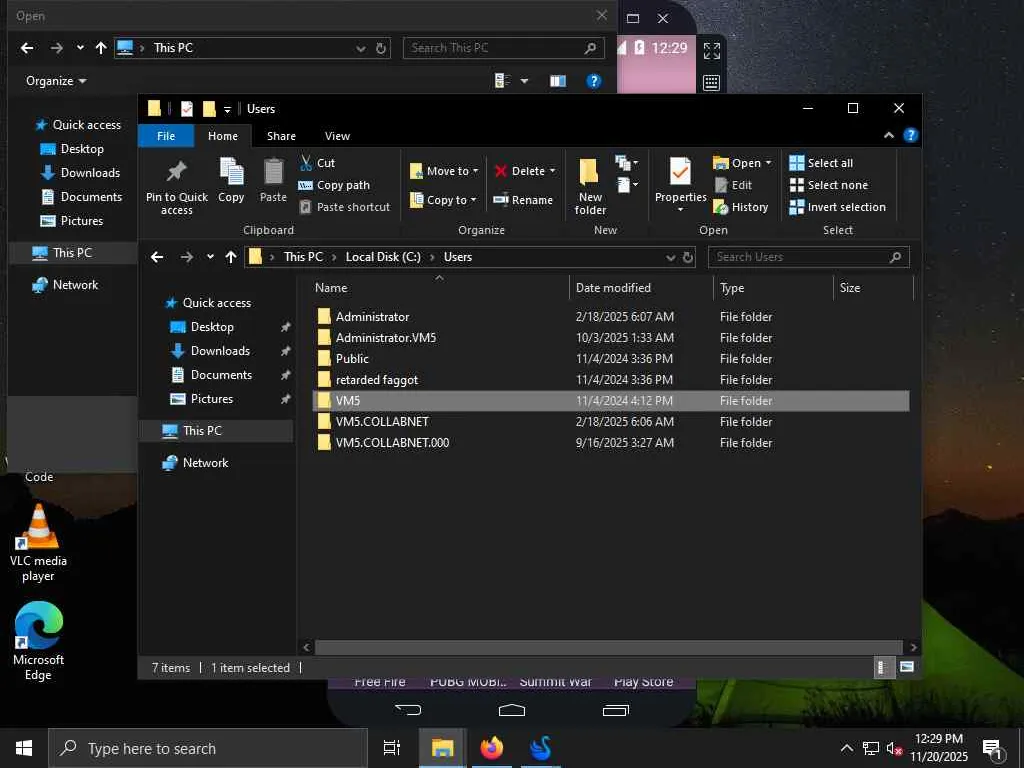Open the Share ribbon tab
The height and width of the screenshot is (768, 1024).
[x=281, y=136]
